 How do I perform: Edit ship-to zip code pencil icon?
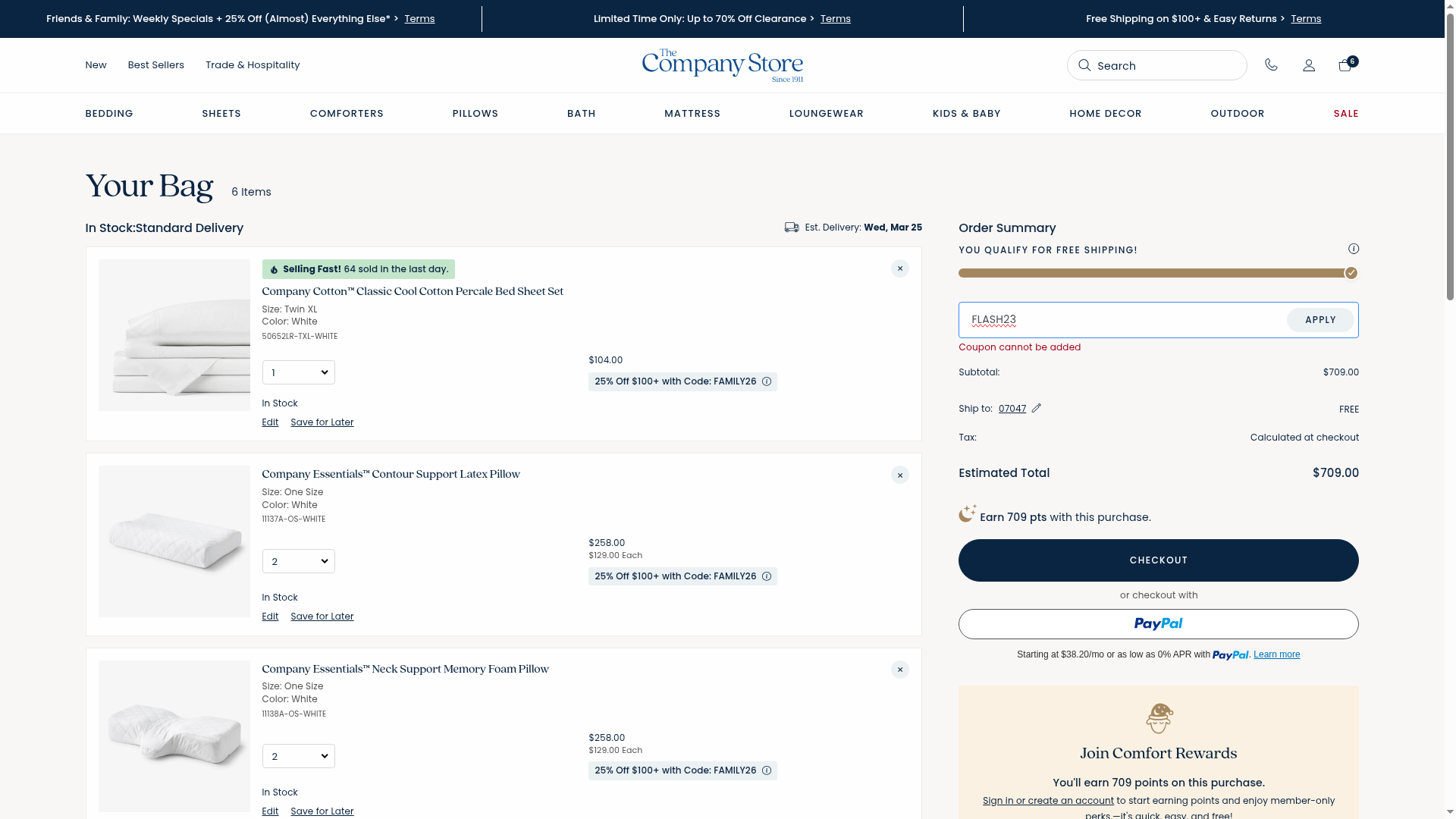(x=1037, y=408)
